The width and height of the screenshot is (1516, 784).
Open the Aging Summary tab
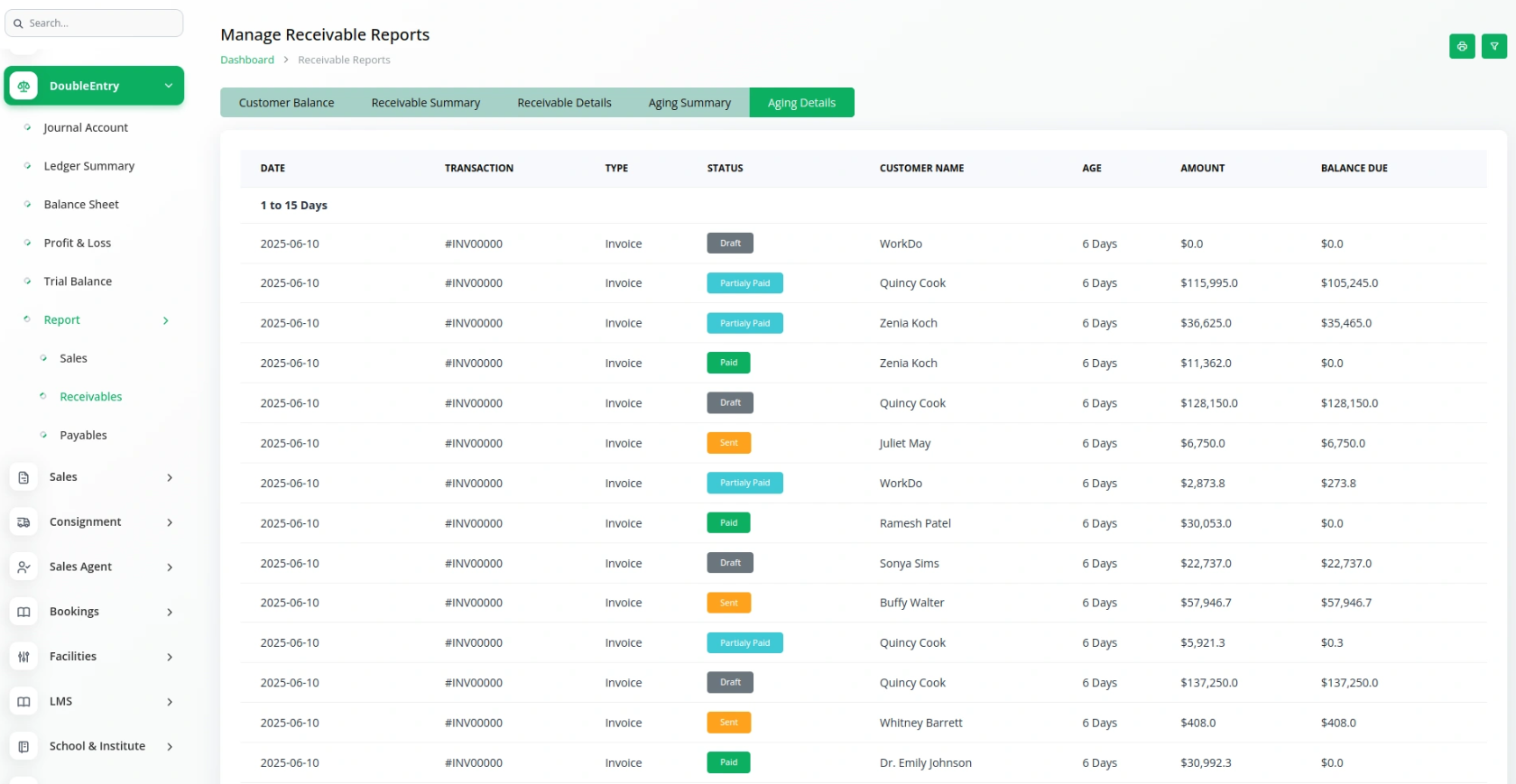pyautogui.click(x=689, y=103)
